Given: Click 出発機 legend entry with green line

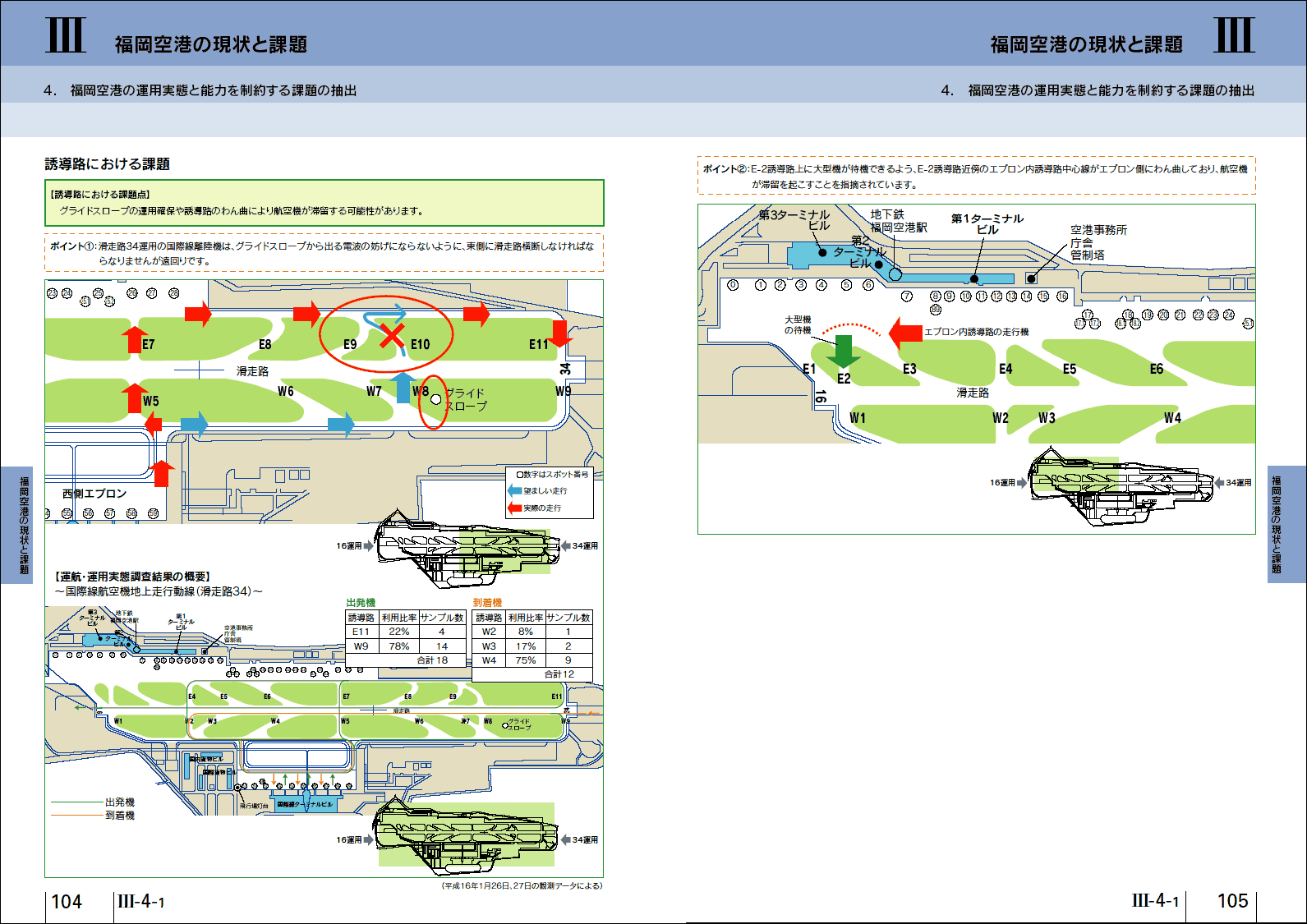Looking at the screenshot, I should tap(93, 802).
